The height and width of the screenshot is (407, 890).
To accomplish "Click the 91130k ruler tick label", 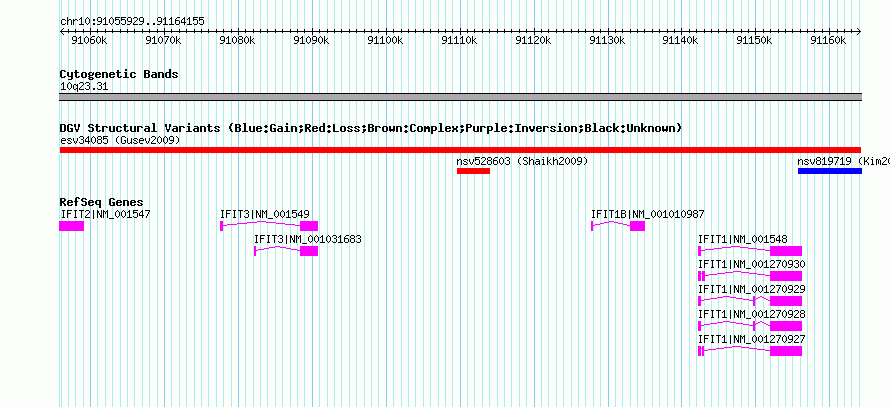I will pyautogui.click(x=607, y=41).
